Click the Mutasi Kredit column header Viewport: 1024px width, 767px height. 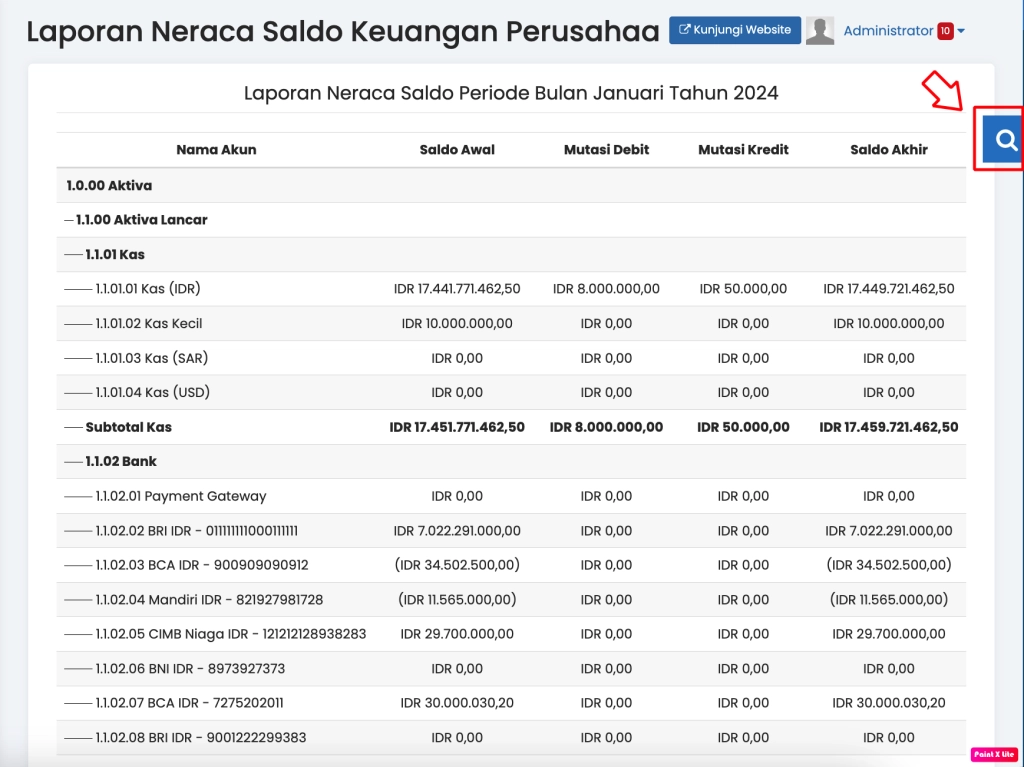(x=743, y=150)
